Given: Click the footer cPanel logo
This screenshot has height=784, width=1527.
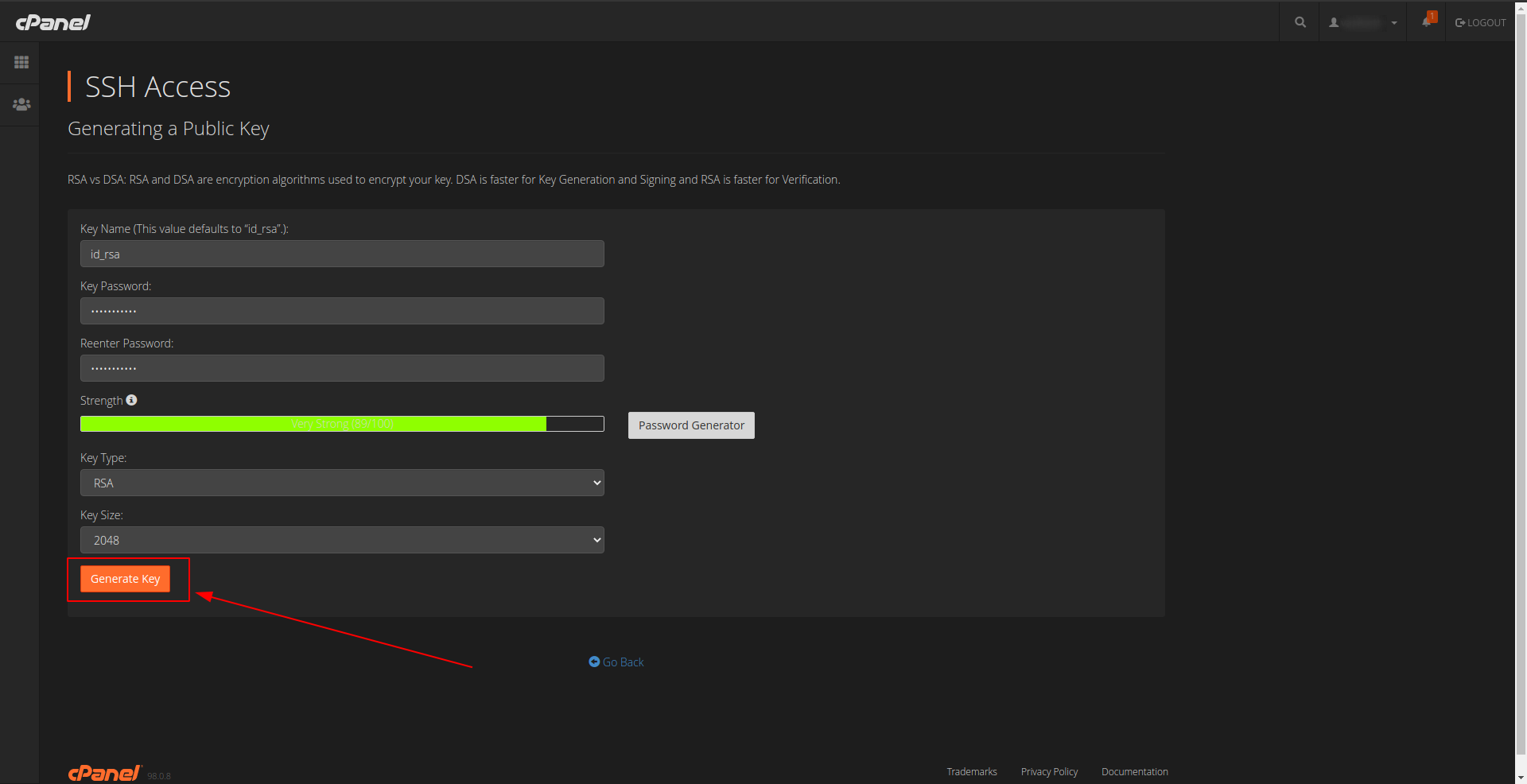Looking at the screenshot, I should [104, 773].
